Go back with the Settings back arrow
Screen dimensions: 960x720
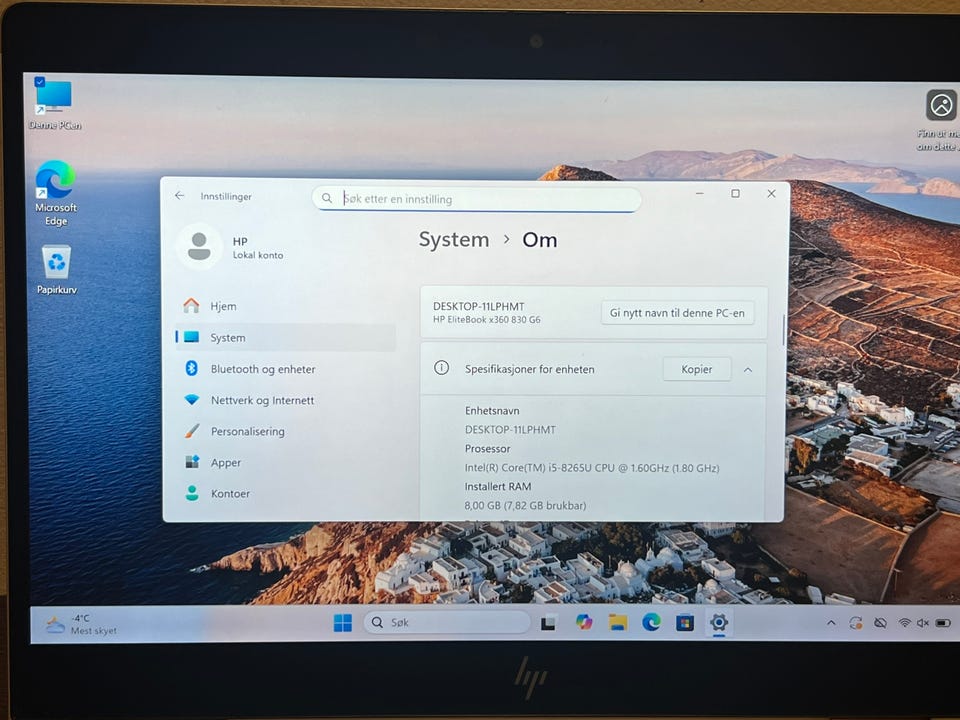pyautogui.click(x=179, y=195)
